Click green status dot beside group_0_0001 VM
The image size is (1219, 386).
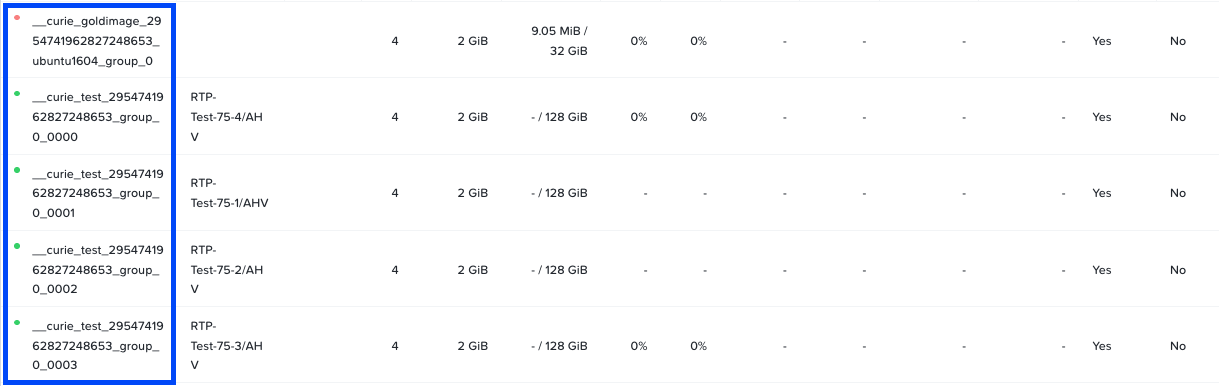point(17,170)
